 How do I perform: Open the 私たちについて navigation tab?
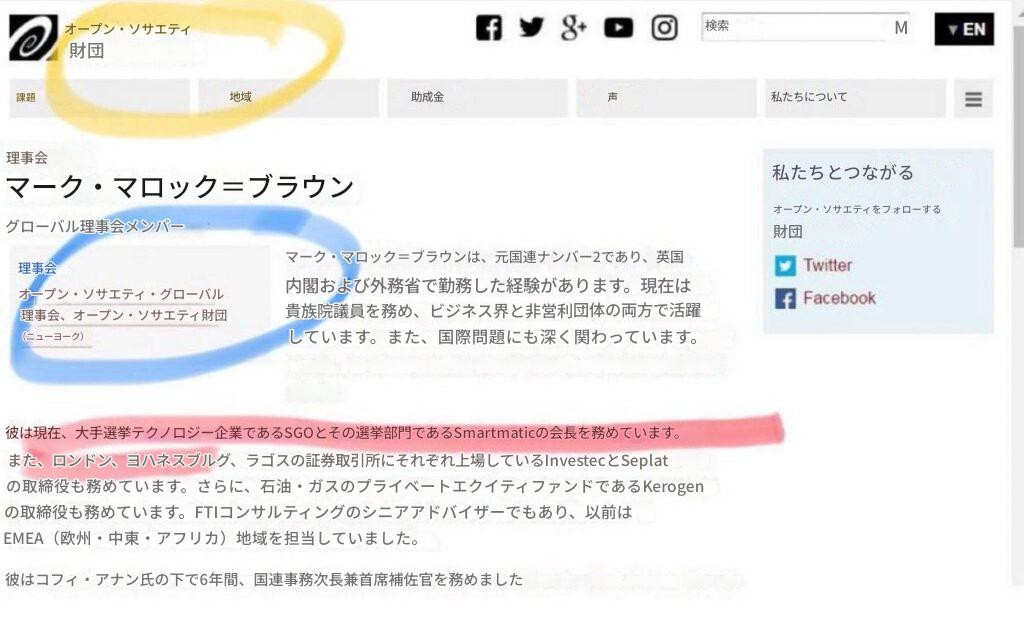(856, 98)
